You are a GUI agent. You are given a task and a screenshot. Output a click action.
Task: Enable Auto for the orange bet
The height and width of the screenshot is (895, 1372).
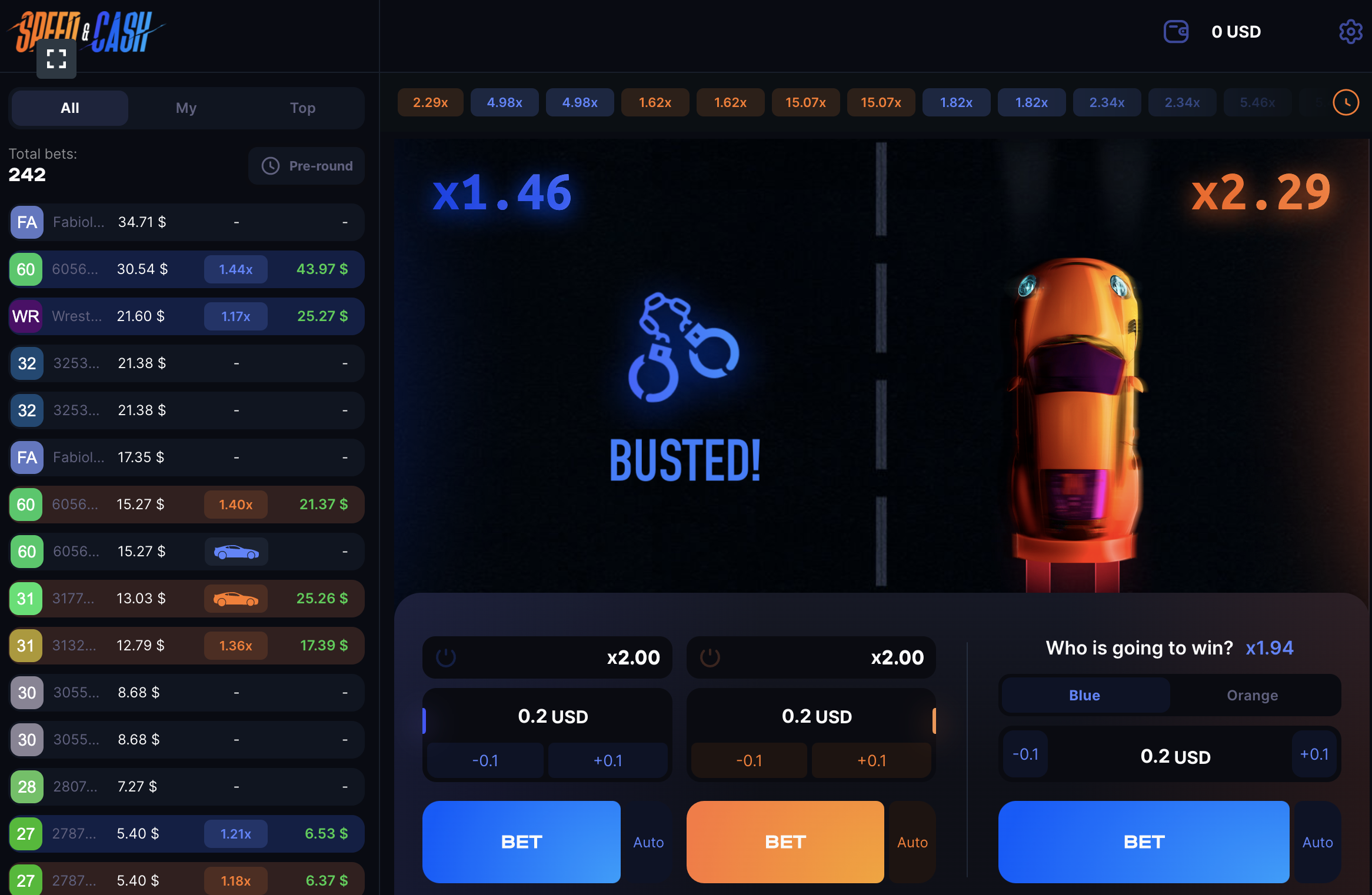[913, 842]
